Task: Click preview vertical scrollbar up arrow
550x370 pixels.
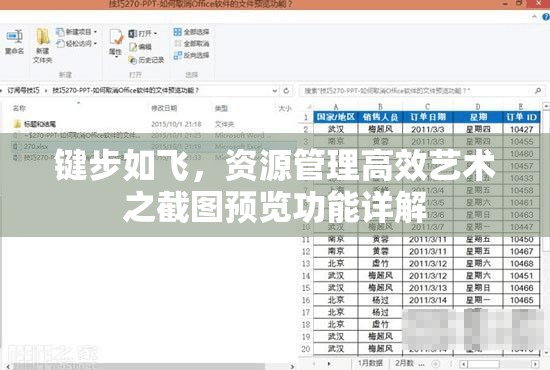Action: (x=546, y=106)
